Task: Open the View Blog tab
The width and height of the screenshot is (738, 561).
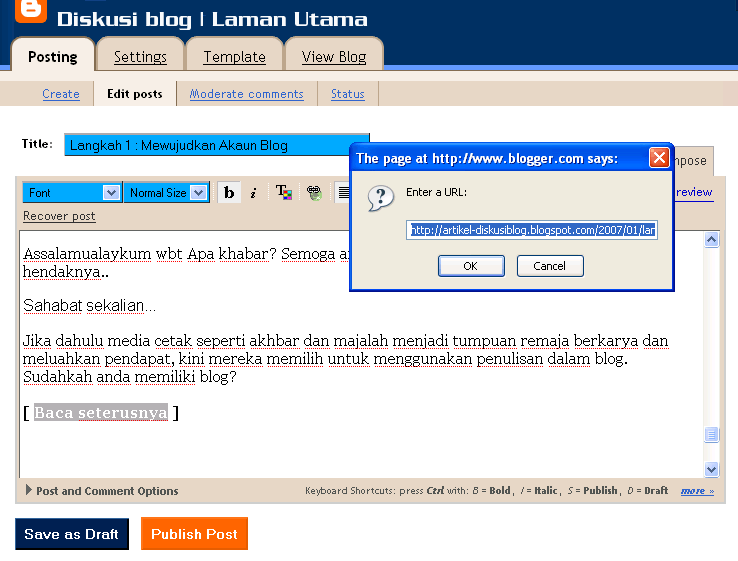Action: (334, 57)
